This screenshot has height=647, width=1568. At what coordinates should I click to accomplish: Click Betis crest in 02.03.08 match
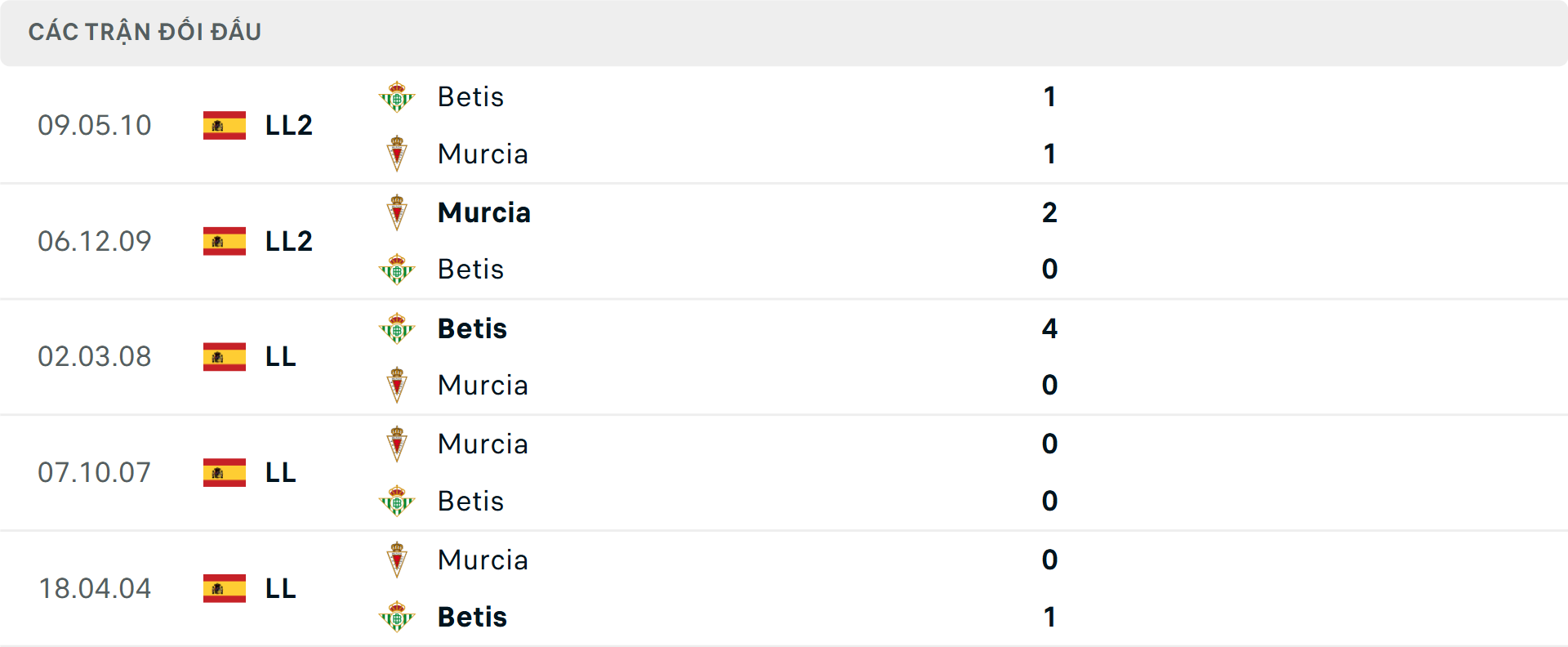397,328
